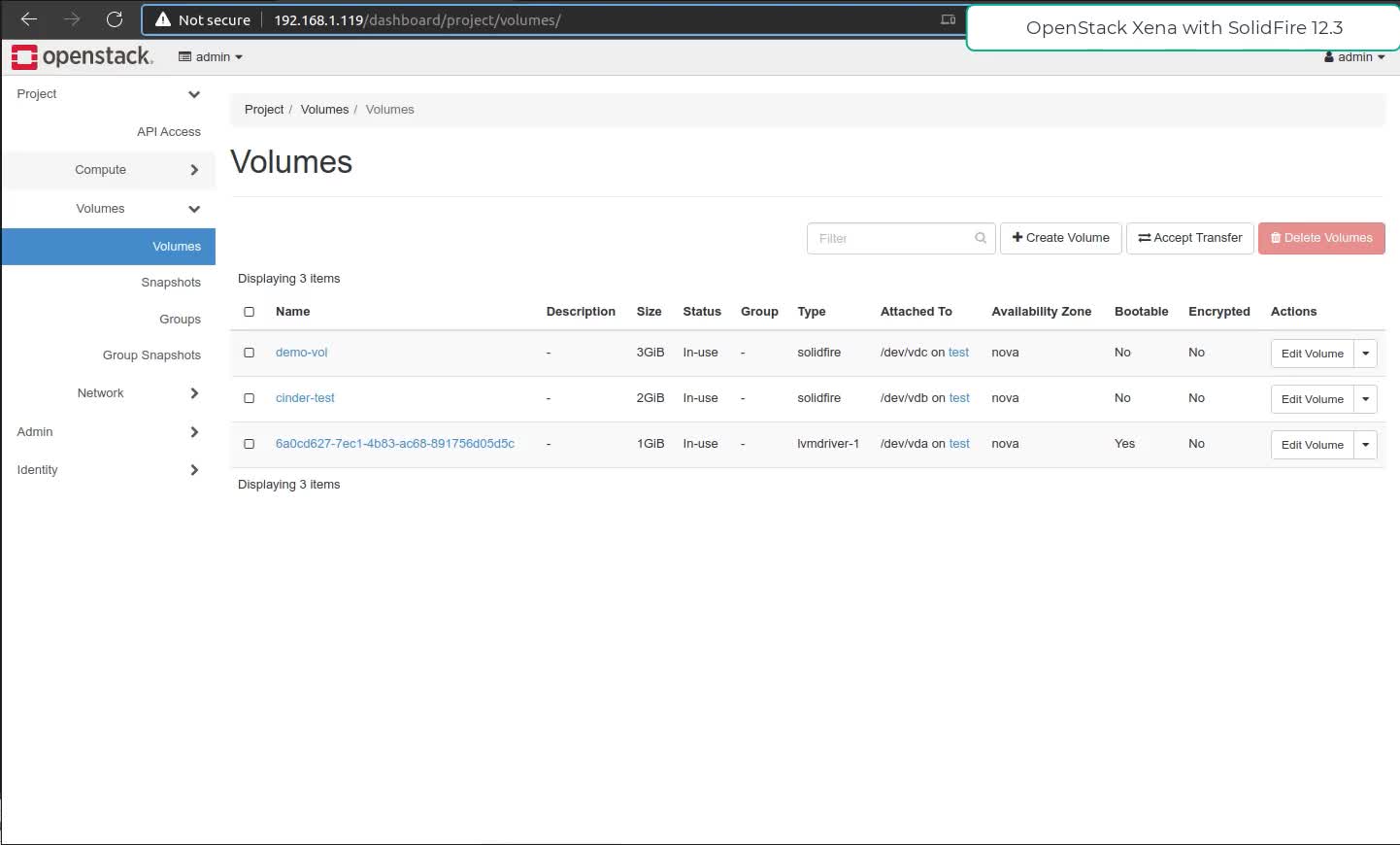Click Edit Volume for 6a0cd627 volume
Screen dimensions: 1400x845
coord(1312,445)
